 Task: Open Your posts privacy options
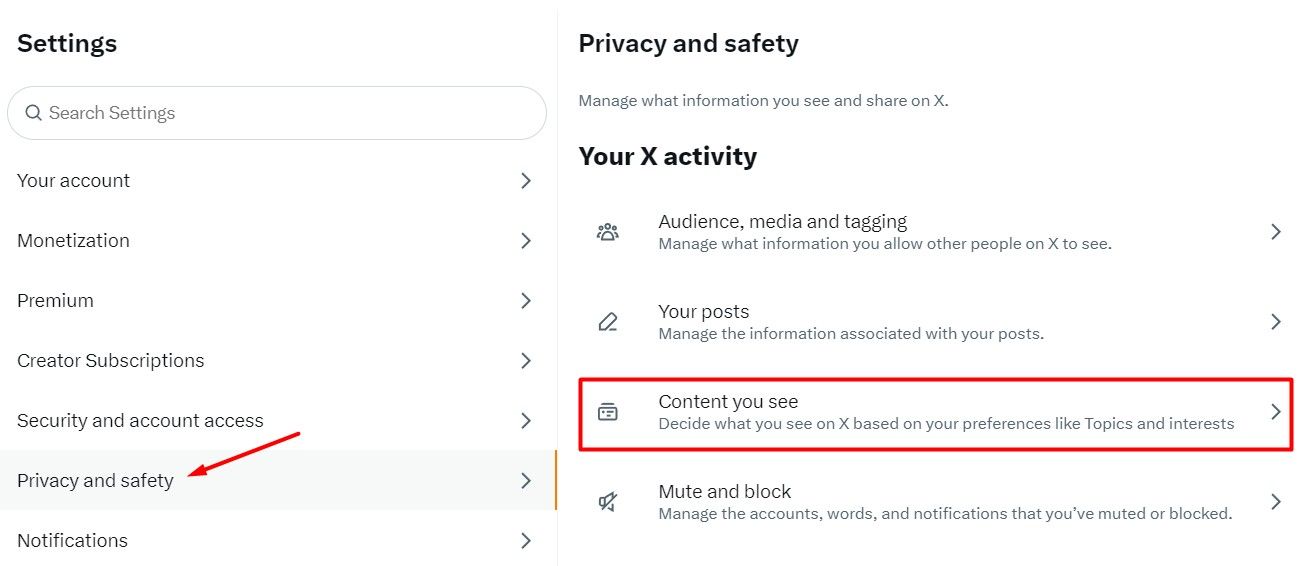pyautogui.click(x=703, y=312)
